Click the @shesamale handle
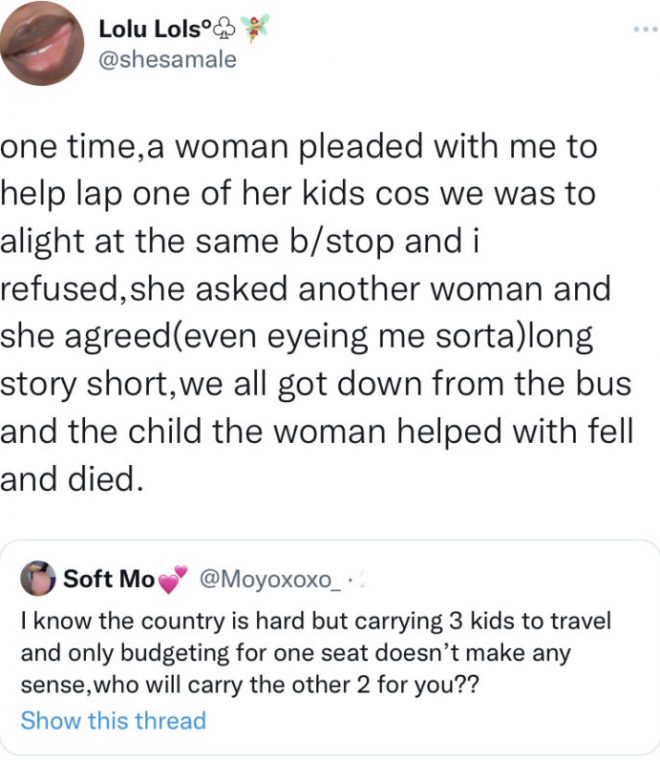This screenshot has height=760, width=660. [168, 60]
